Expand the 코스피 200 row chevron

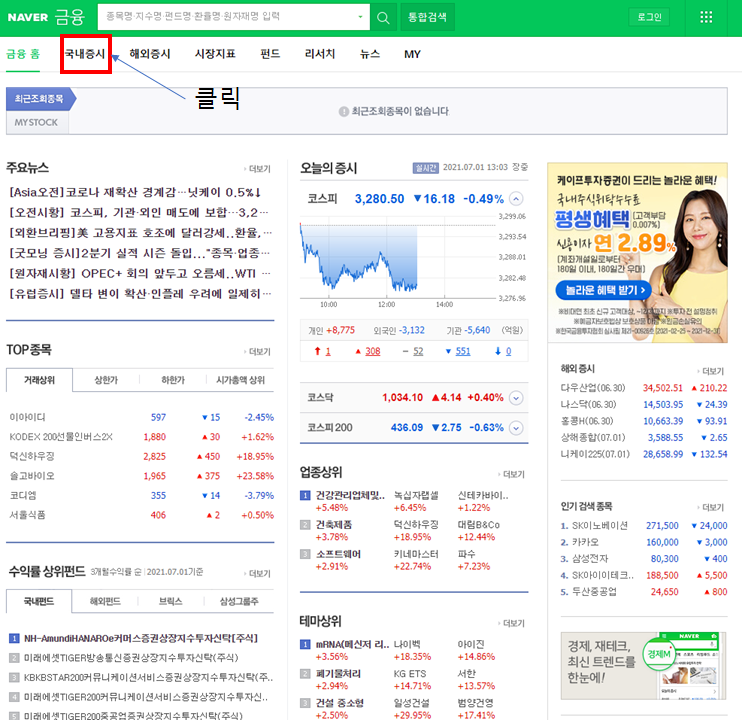tap(516, 428)
